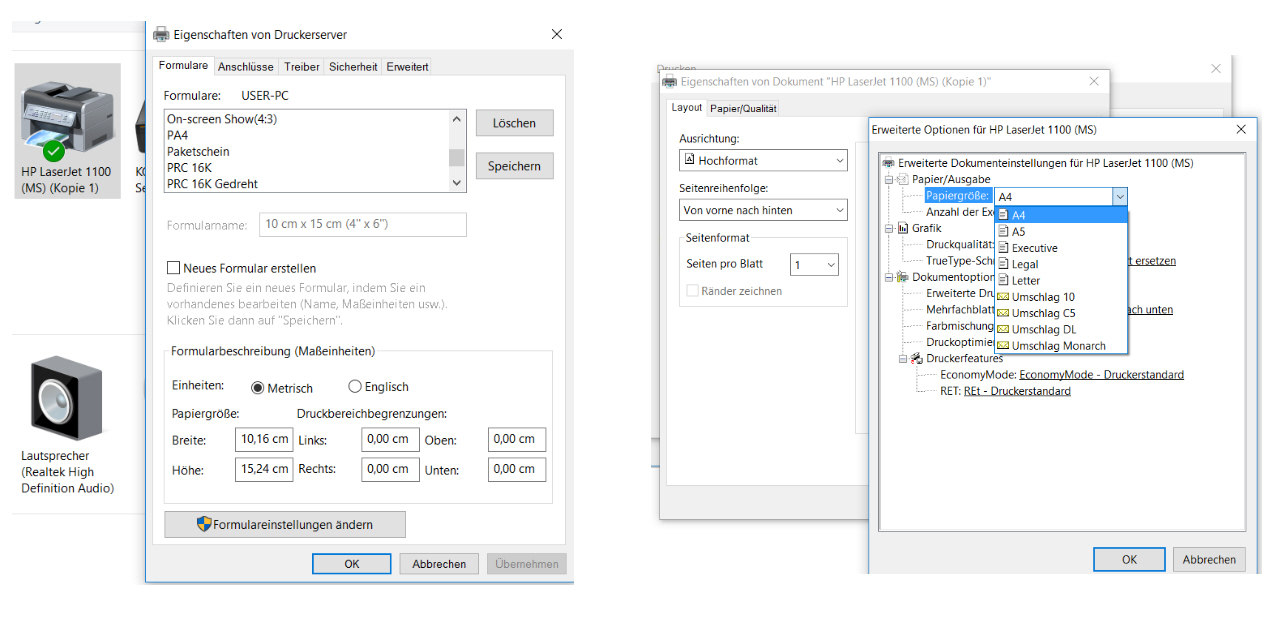The image size is (1280, 622).
Task: Choose Umschlag DL from the Papiergröße list
Action: (x=1061, y=329)
